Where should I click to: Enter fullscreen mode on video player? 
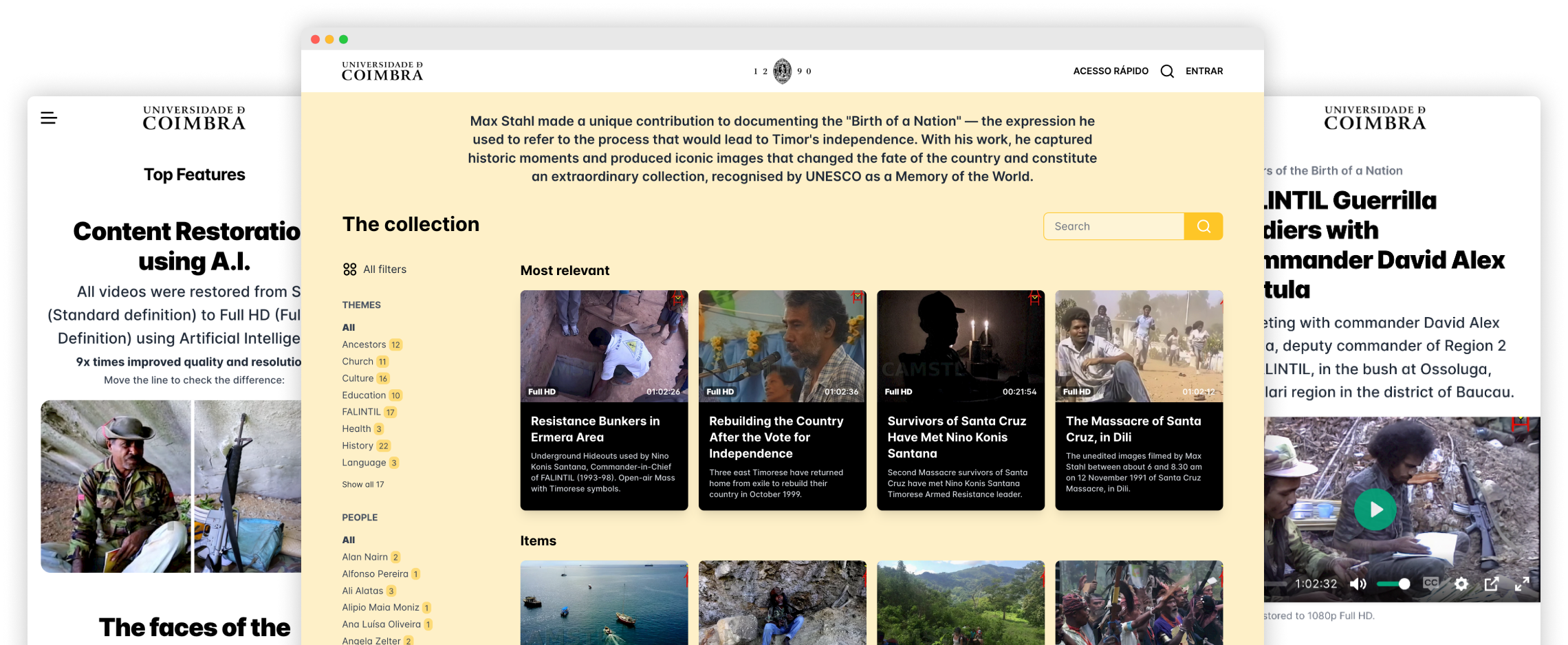[1523, 584]
